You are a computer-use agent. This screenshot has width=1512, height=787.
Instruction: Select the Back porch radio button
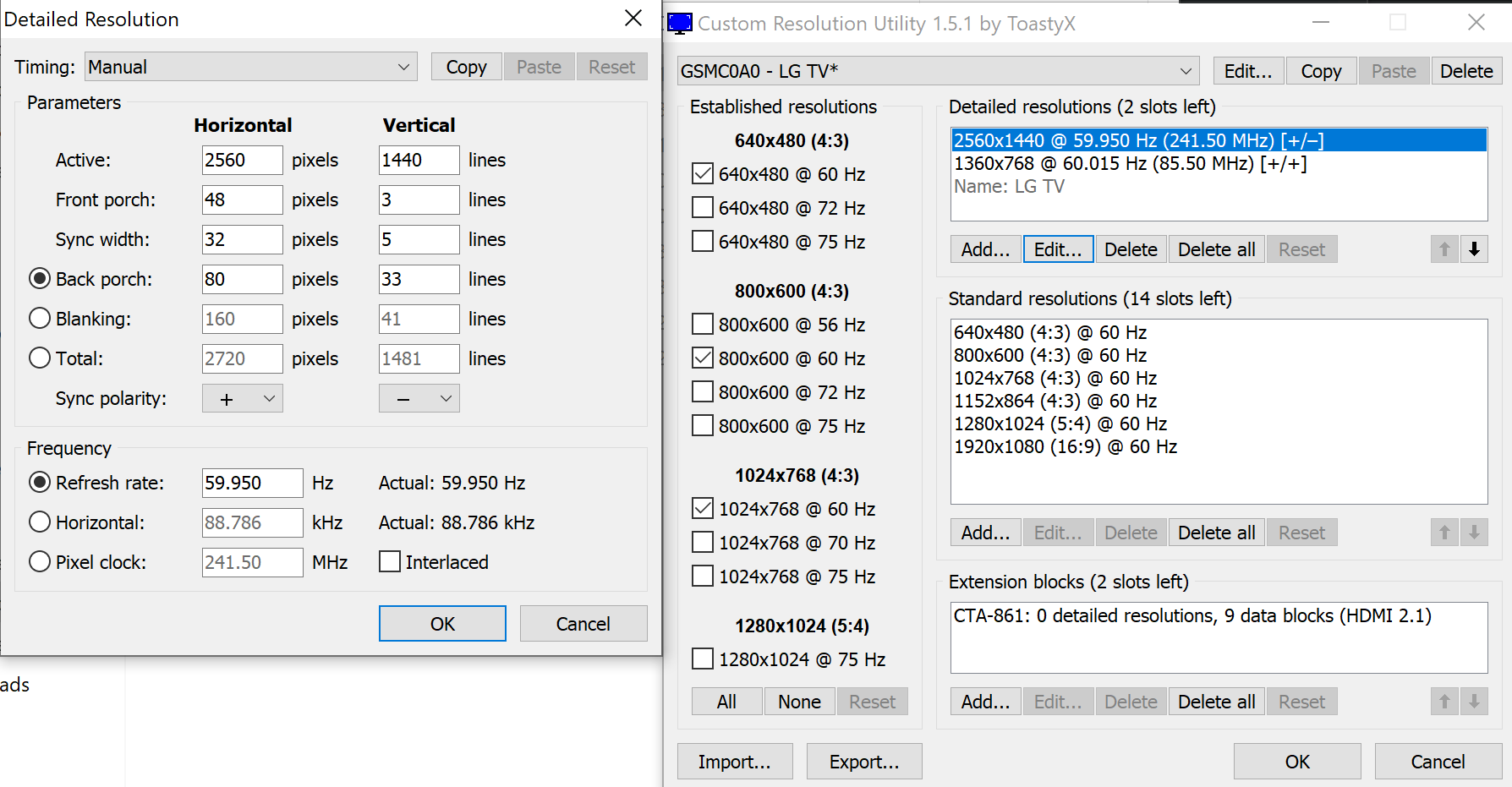click(40, 279)
